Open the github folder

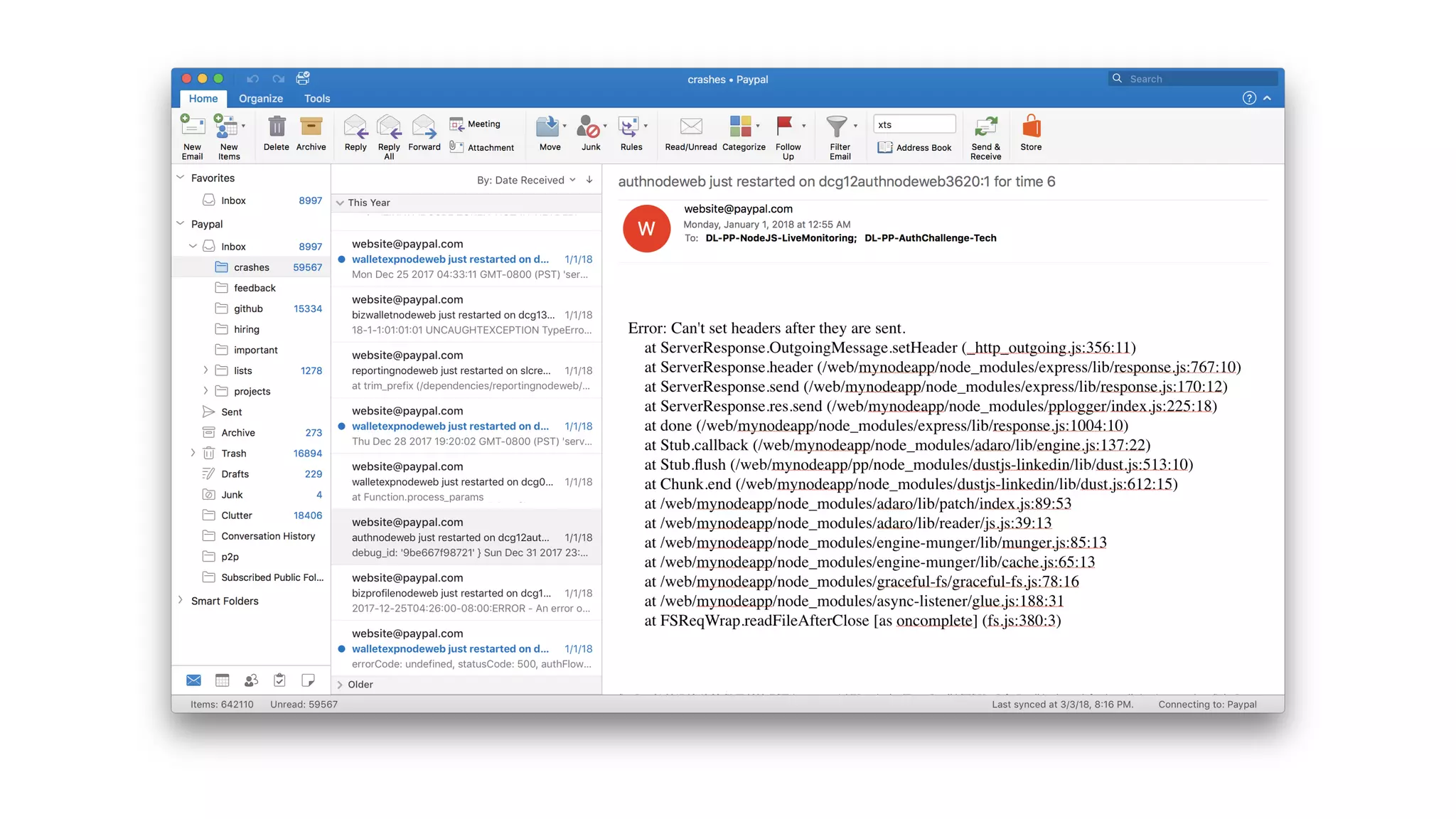[248, 309]
